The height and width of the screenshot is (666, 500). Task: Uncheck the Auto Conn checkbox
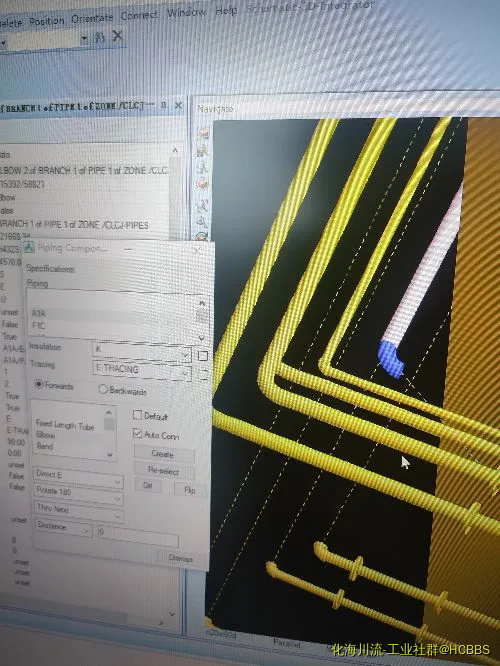[137, 433]
